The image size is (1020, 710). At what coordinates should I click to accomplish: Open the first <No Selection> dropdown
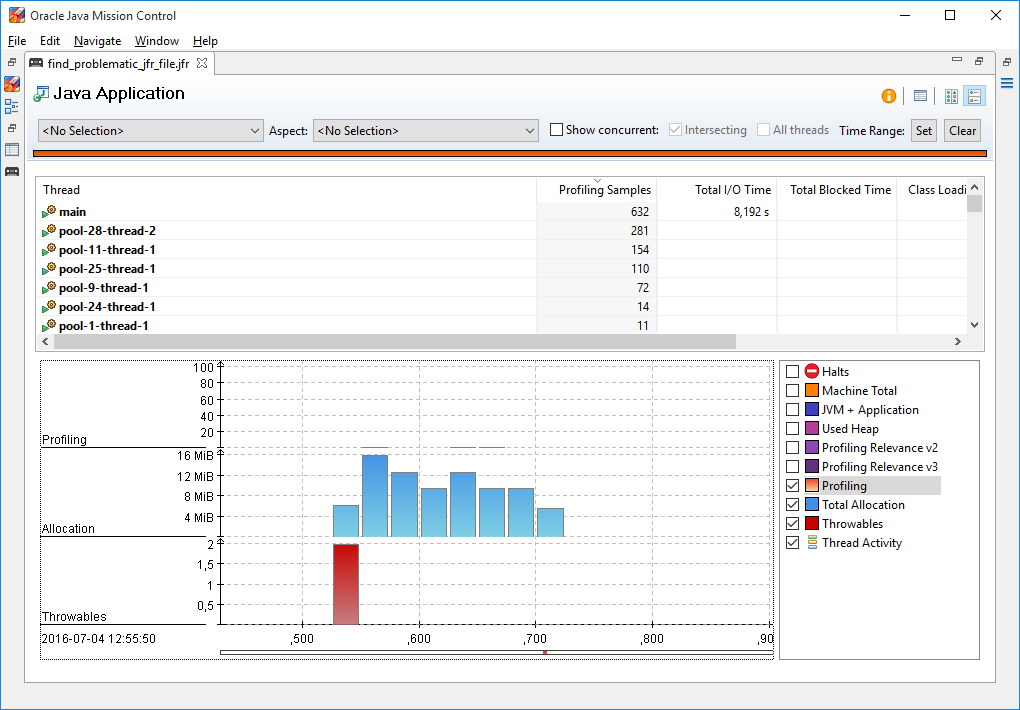point(151,131)
